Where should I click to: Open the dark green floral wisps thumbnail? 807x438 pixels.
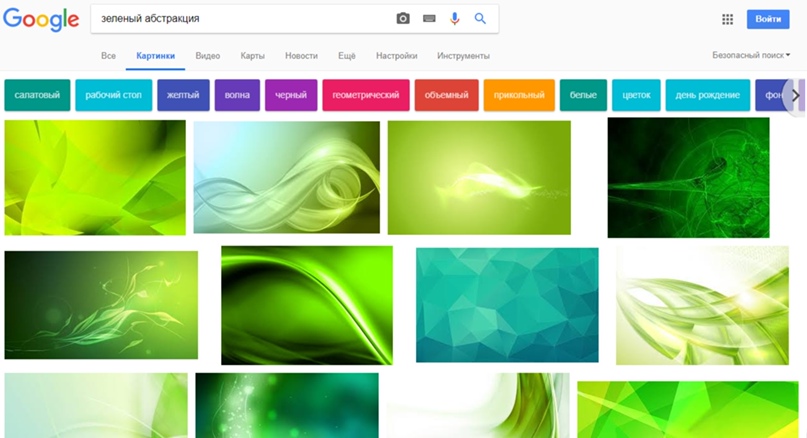[101, 305]
